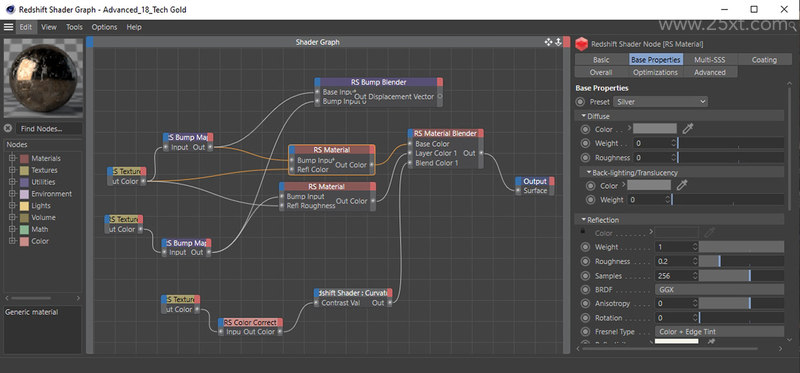Open the hamburger menu icon
The height and width of the screenshot is (373, 800).
pyautogui.click(x=8, y=27)
